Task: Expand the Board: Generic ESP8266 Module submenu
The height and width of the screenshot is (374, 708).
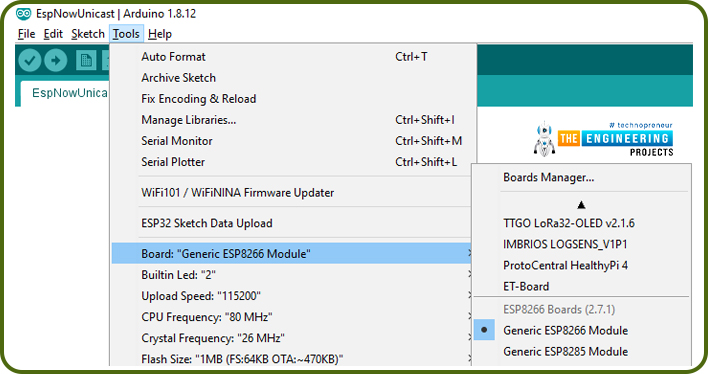Action: click(x=292, y=253)
